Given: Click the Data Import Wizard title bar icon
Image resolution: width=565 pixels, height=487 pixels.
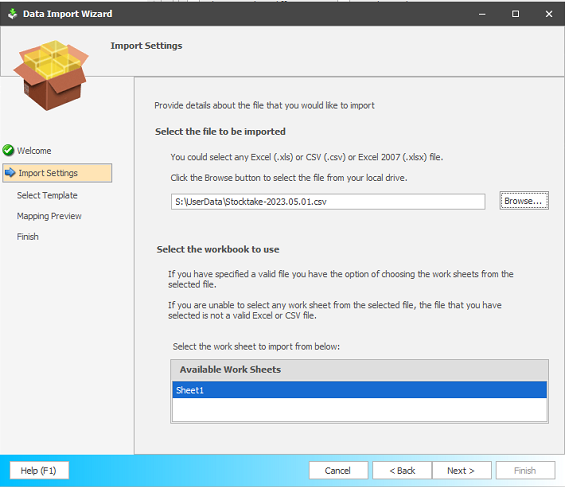Looking at the screenshot, I should click(13, 14).
